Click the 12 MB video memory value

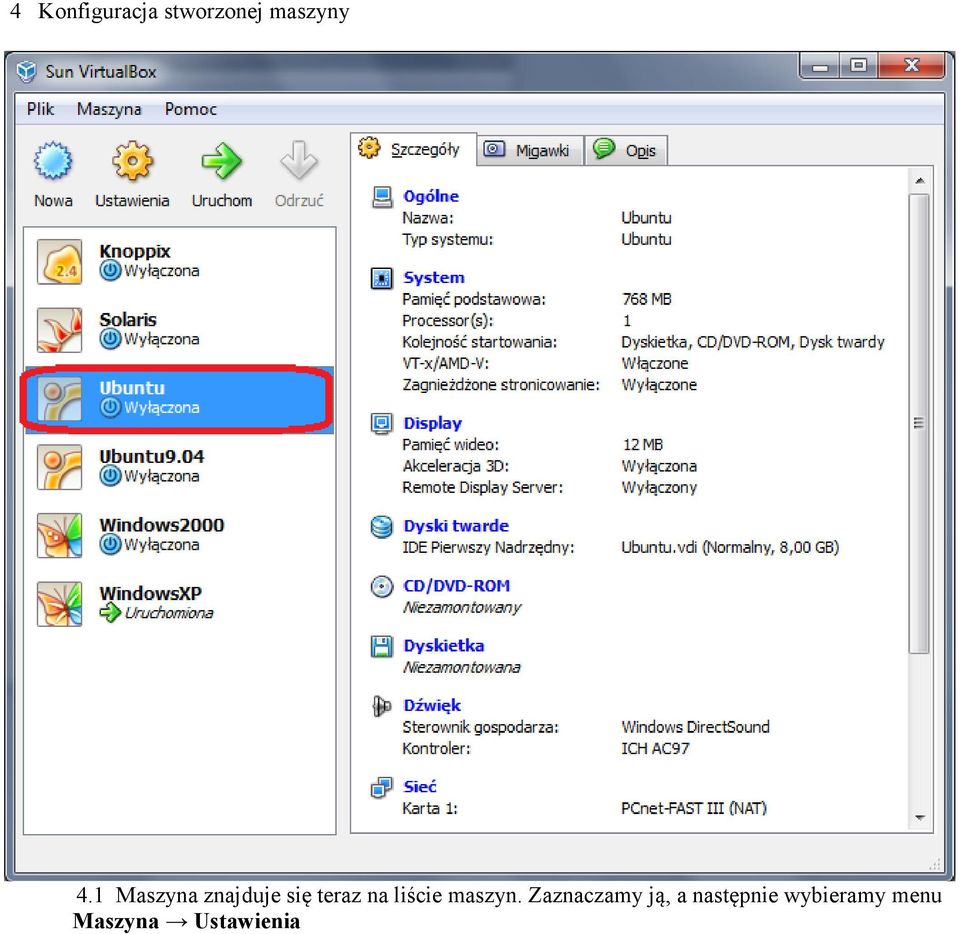click(642, 445)
